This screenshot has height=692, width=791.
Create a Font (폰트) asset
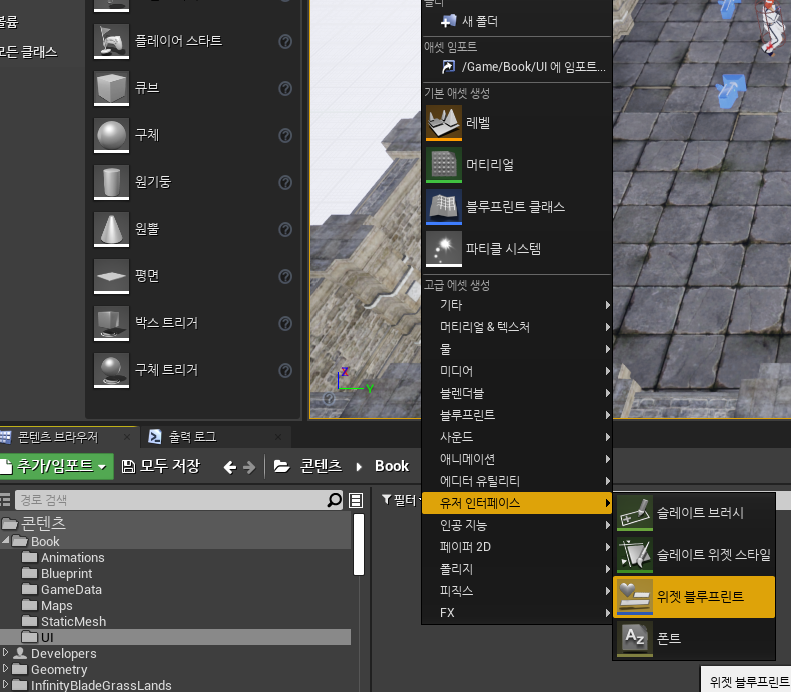(694, 639)
